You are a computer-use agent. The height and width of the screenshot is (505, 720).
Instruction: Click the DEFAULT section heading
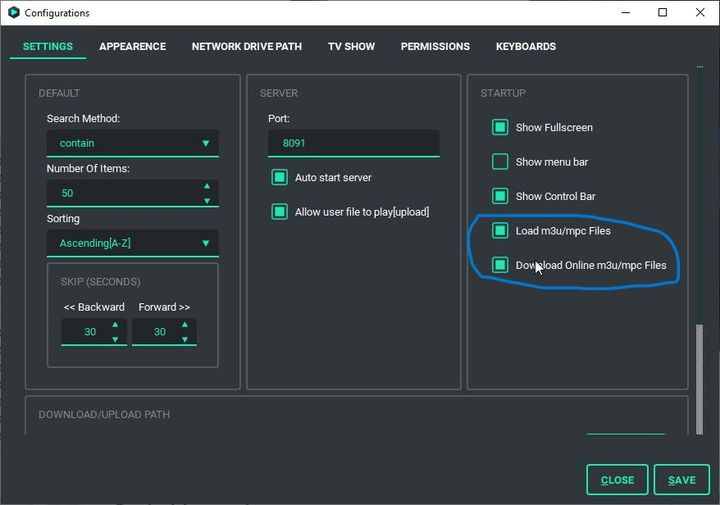coord(59,93)
